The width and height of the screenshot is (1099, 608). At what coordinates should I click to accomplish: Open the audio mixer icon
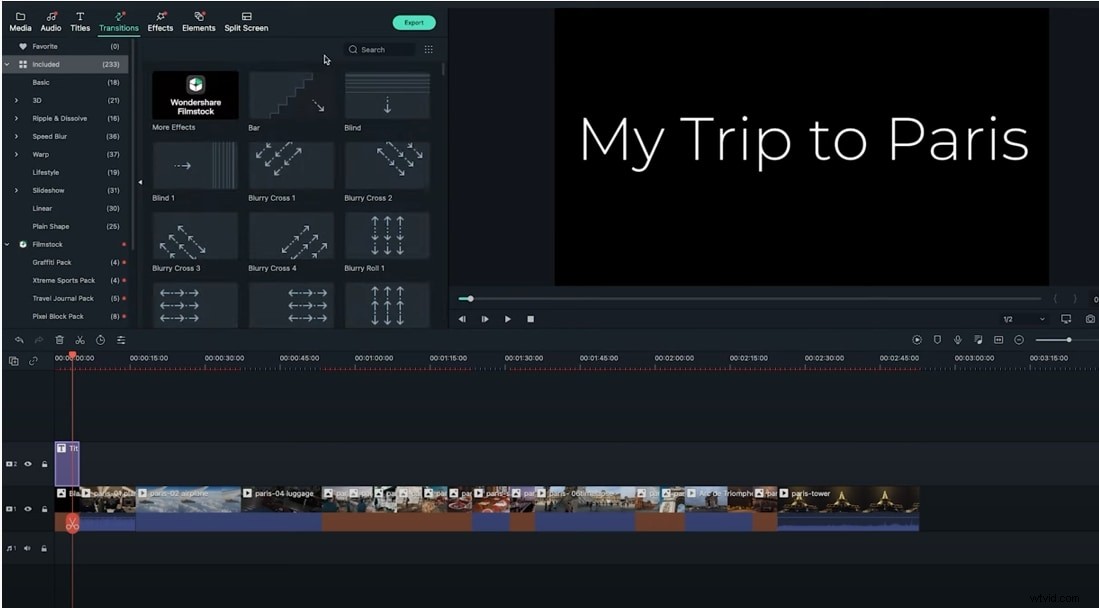(120, 339)
